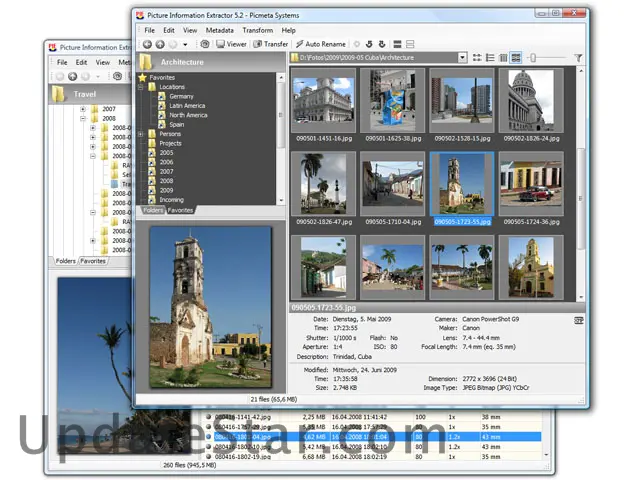This screenshot has width=640, height=480.
Task: Click the Favorites star icon in tree
Action: pyautogui.click(x=143, y=77)
